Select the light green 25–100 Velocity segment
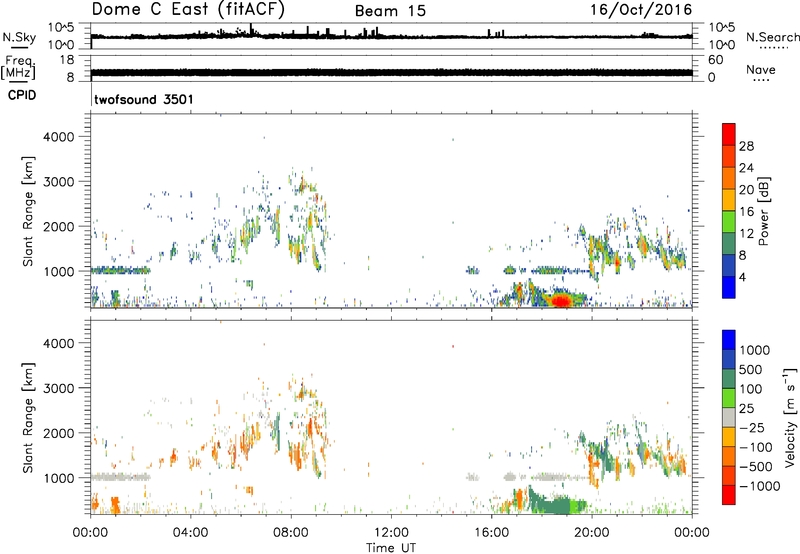 click(729, 398)
